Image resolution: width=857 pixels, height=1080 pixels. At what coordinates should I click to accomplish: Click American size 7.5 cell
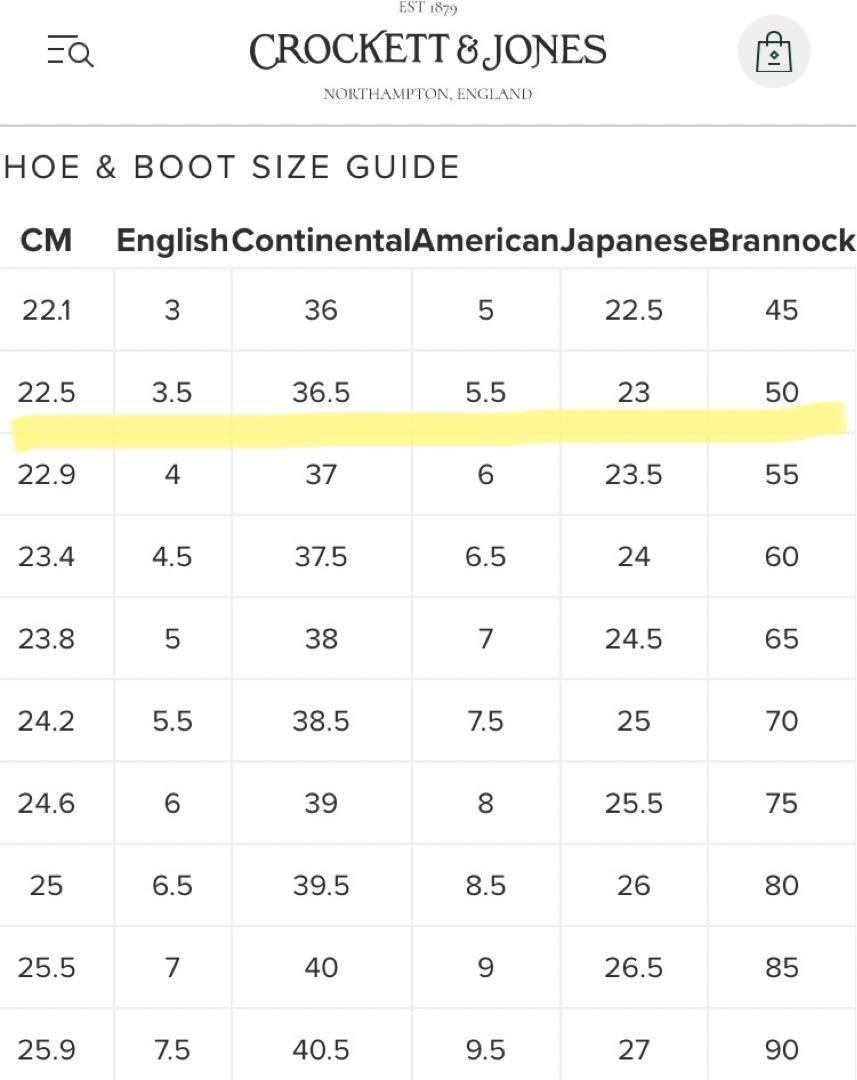486,721
